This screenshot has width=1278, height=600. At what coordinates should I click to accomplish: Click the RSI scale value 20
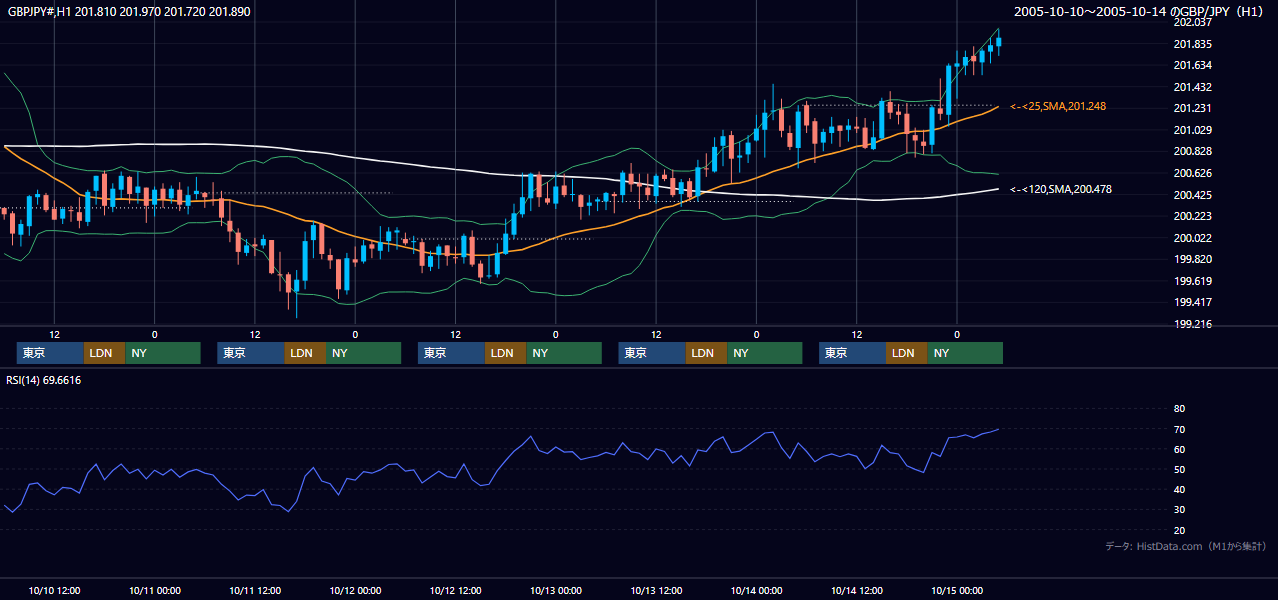coord(1179,530)
